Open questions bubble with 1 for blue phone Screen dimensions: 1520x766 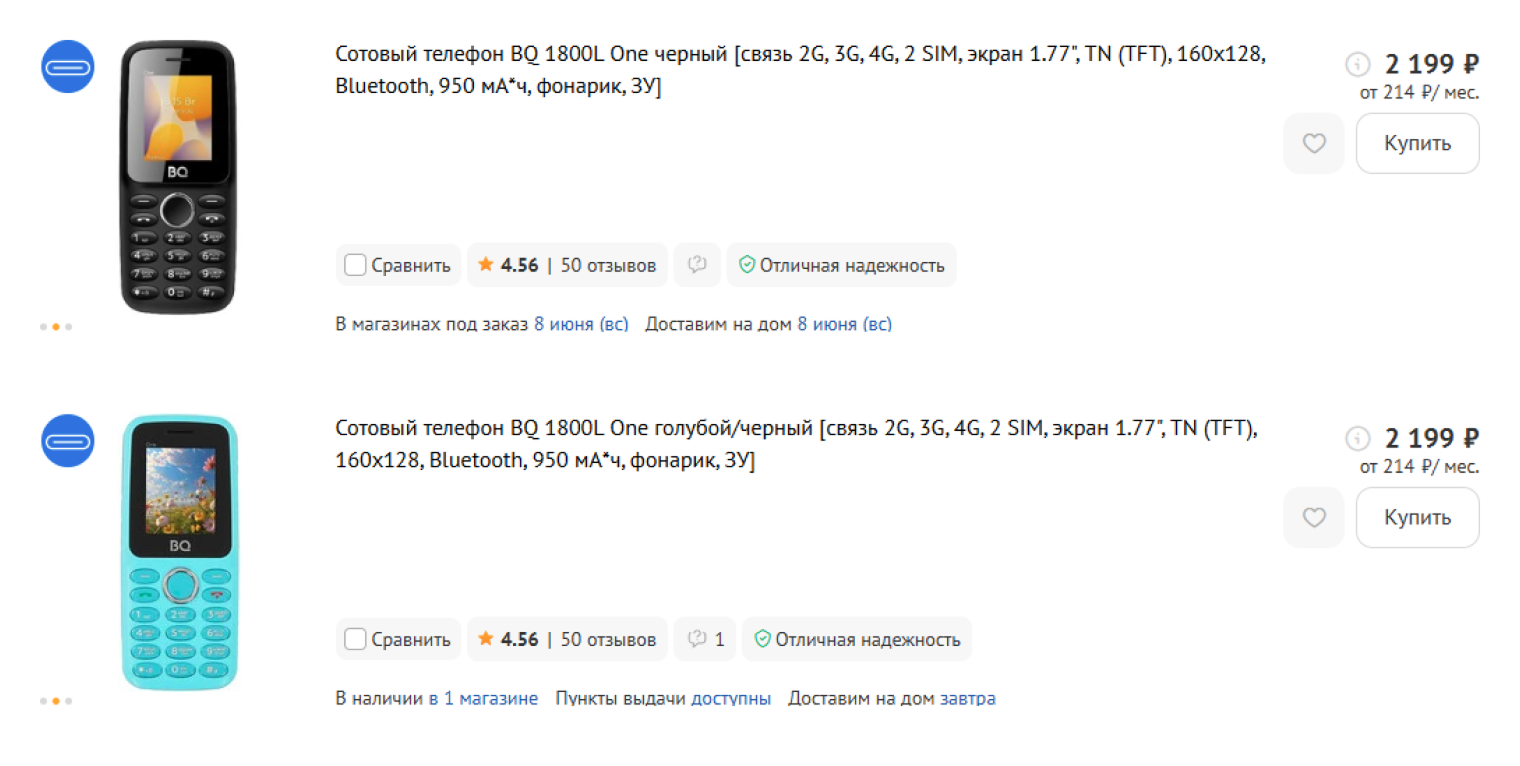pos(705,639)
